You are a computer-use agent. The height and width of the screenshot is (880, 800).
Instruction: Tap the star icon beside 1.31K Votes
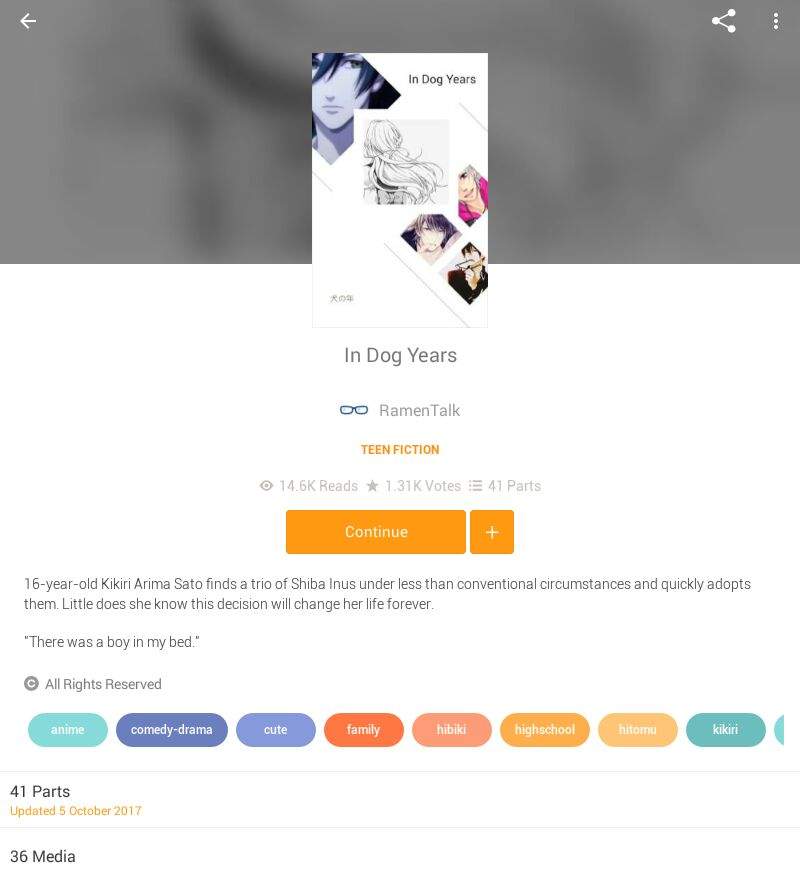(372, 485)
